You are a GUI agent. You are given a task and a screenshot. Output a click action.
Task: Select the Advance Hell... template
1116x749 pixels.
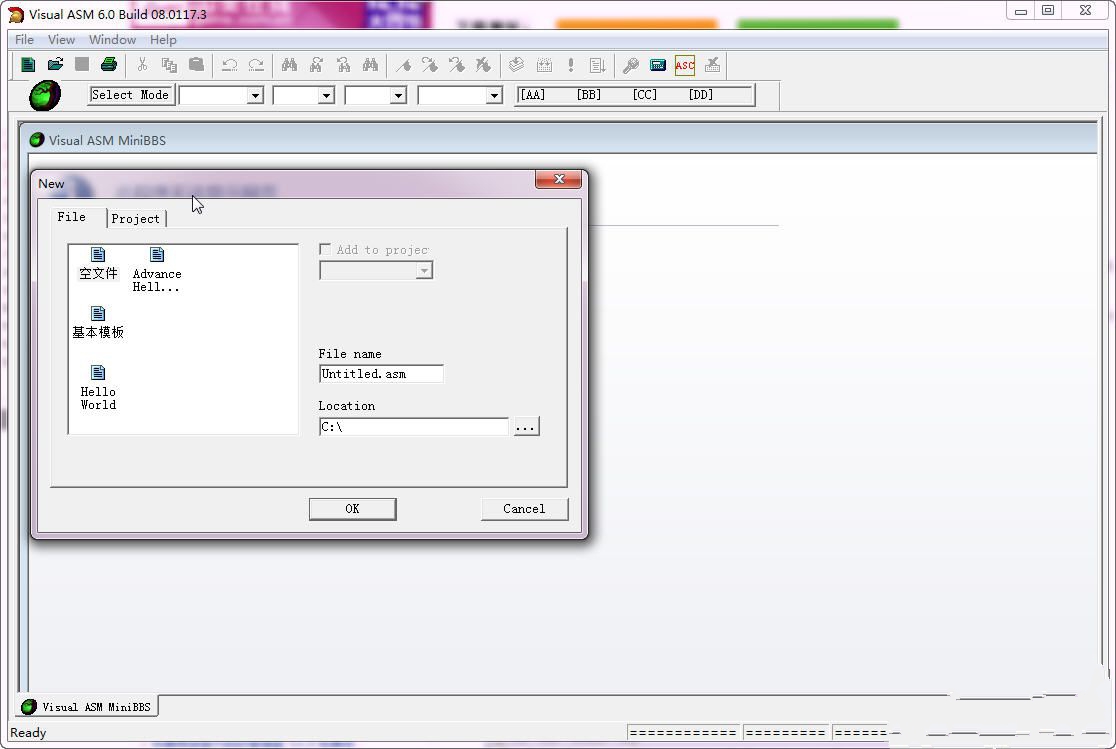click(x=157, y=270)
